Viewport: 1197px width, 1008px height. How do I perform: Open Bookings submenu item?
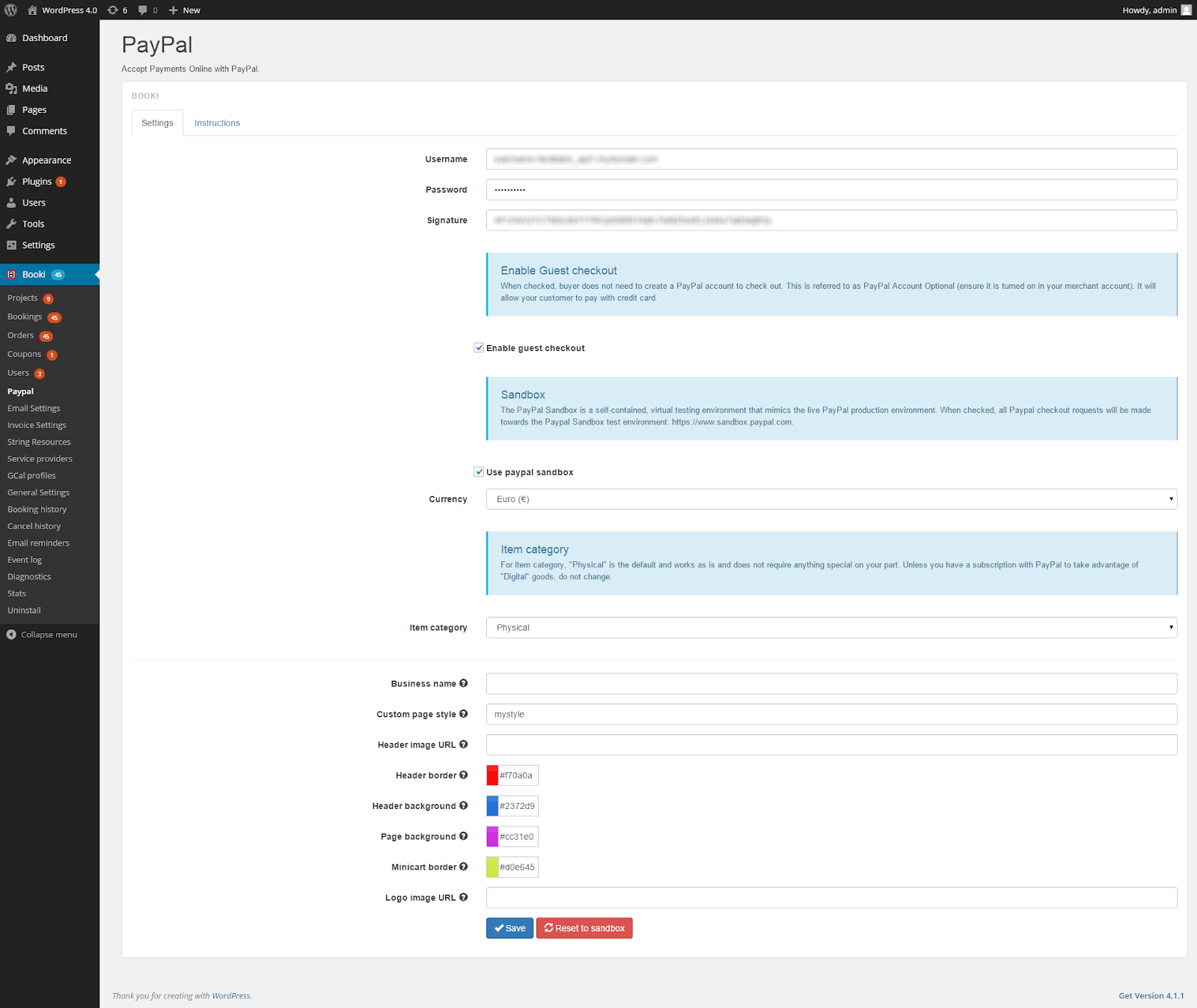coord(25,317)
